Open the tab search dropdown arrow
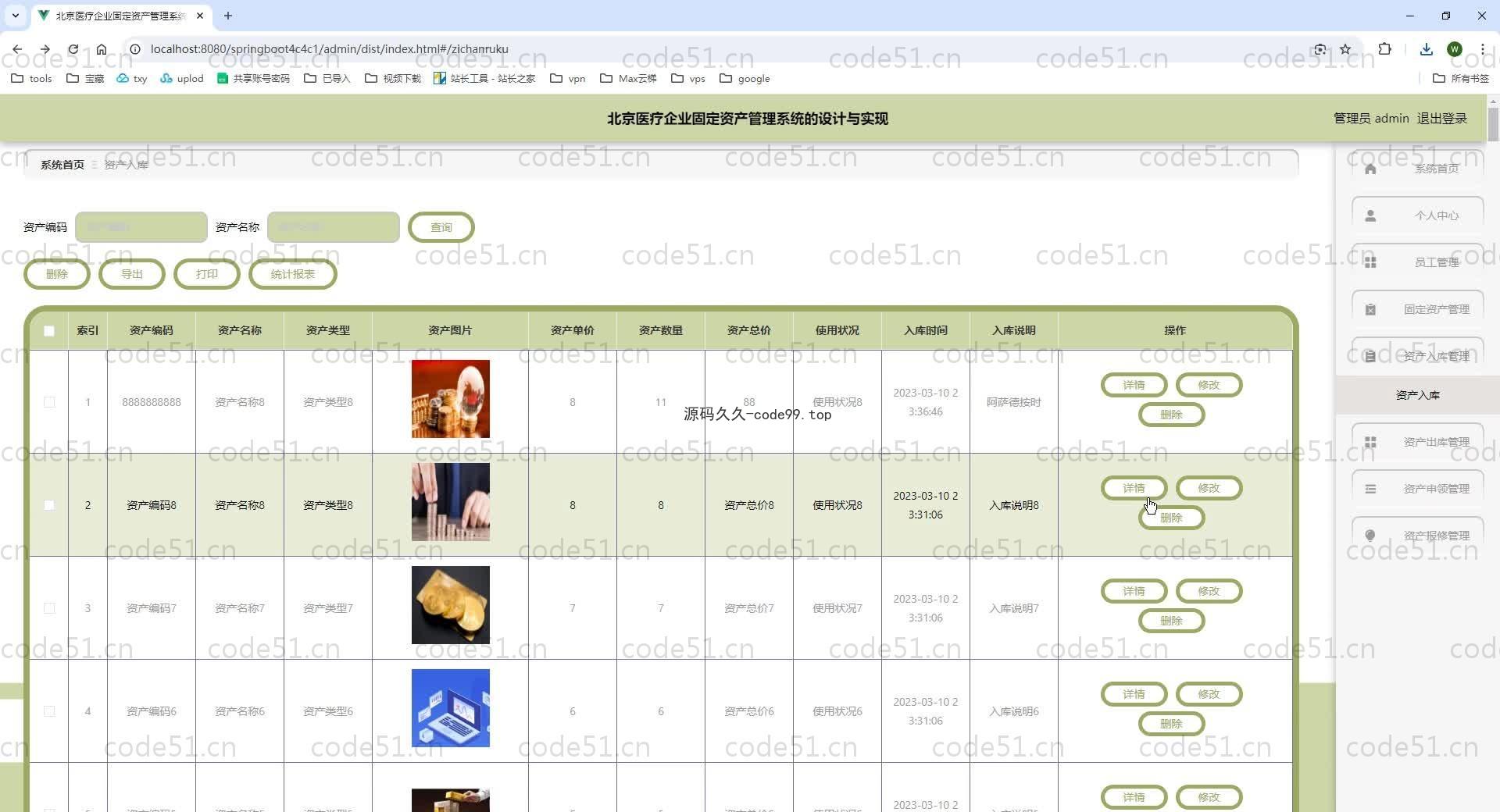Screen dimensions: 1500x812 click(x=15, y=16)
